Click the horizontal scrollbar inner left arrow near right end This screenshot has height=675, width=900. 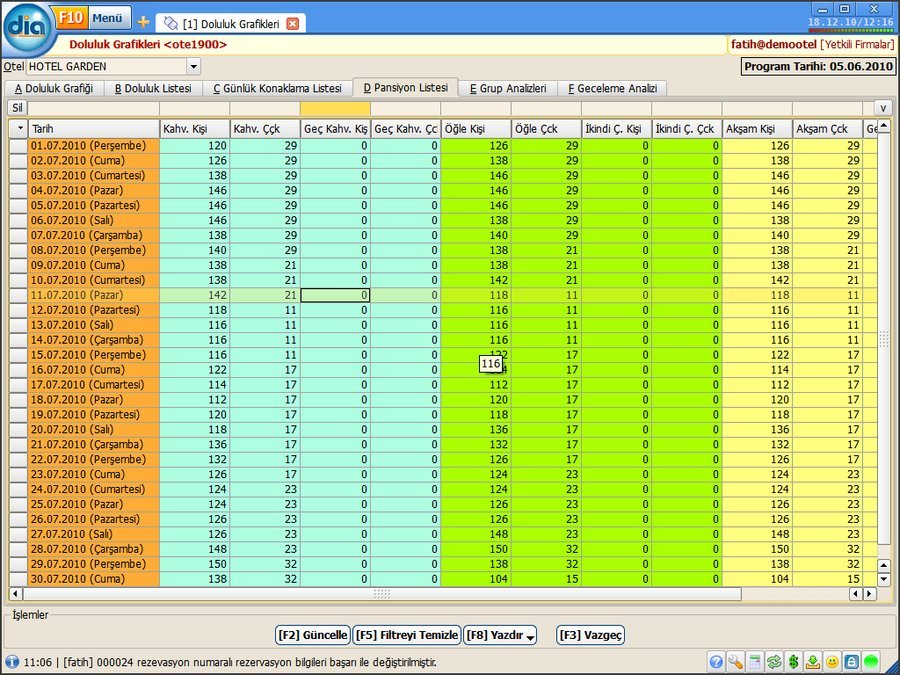(856, 593)
